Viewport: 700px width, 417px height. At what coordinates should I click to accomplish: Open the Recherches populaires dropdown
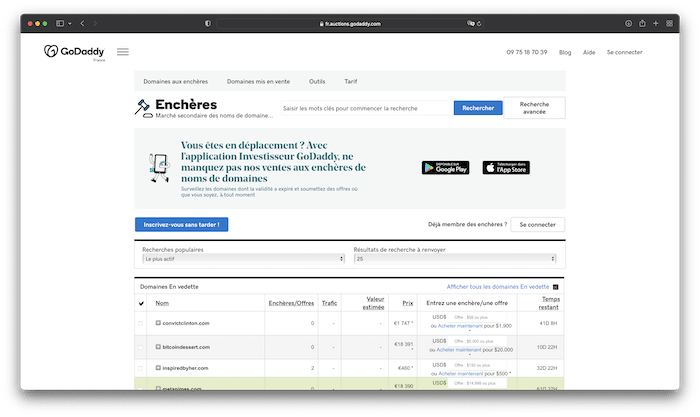(x=243, y=258)
